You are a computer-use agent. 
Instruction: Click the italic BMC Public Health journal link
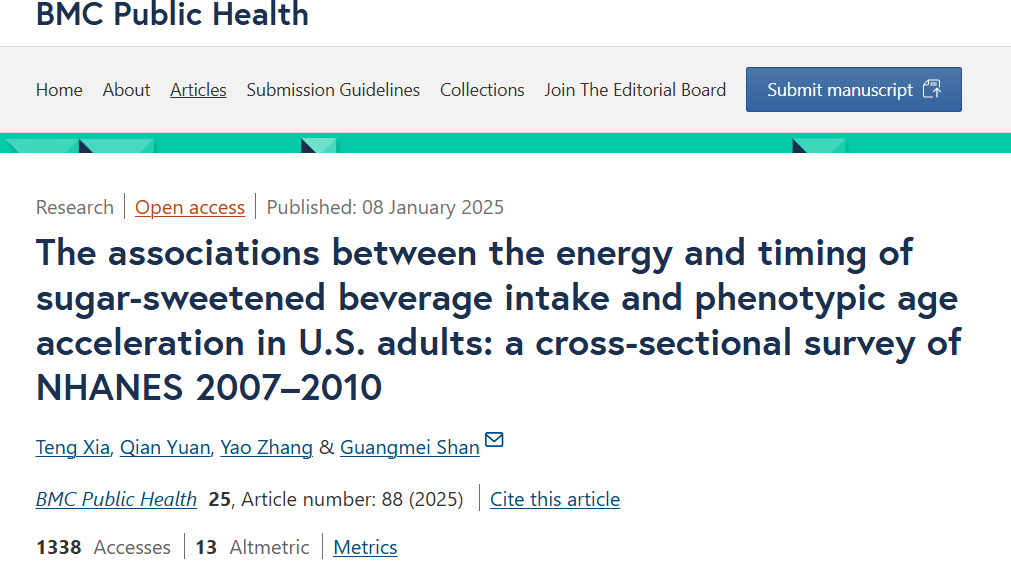[116, 499]
